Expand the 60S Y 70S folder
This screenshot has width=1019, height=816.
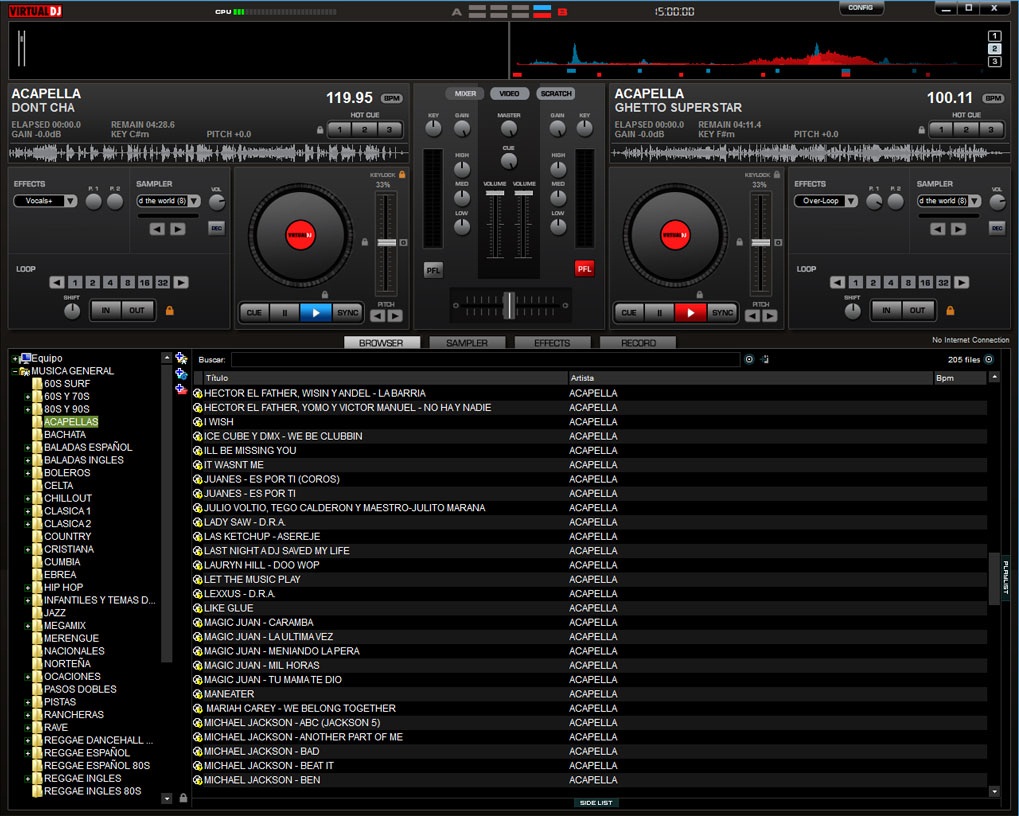point(27,396)
